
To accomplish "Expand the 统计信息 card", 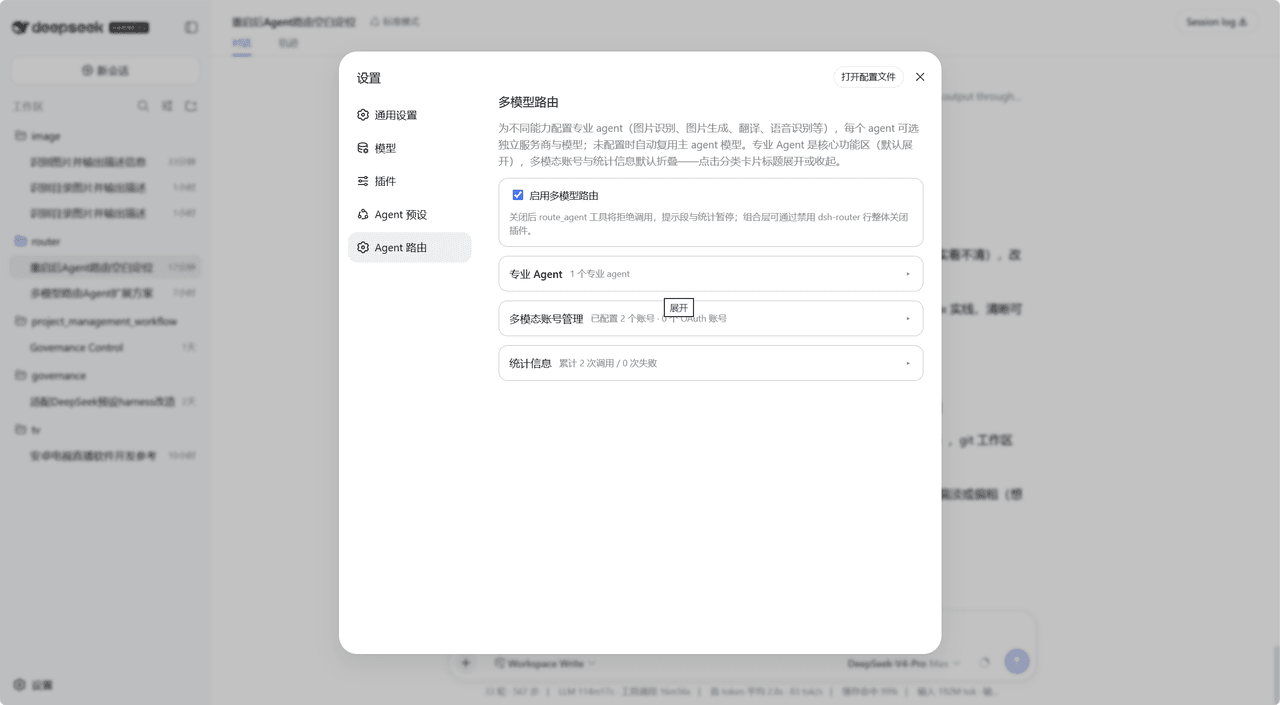I will (x=710, y=363).
